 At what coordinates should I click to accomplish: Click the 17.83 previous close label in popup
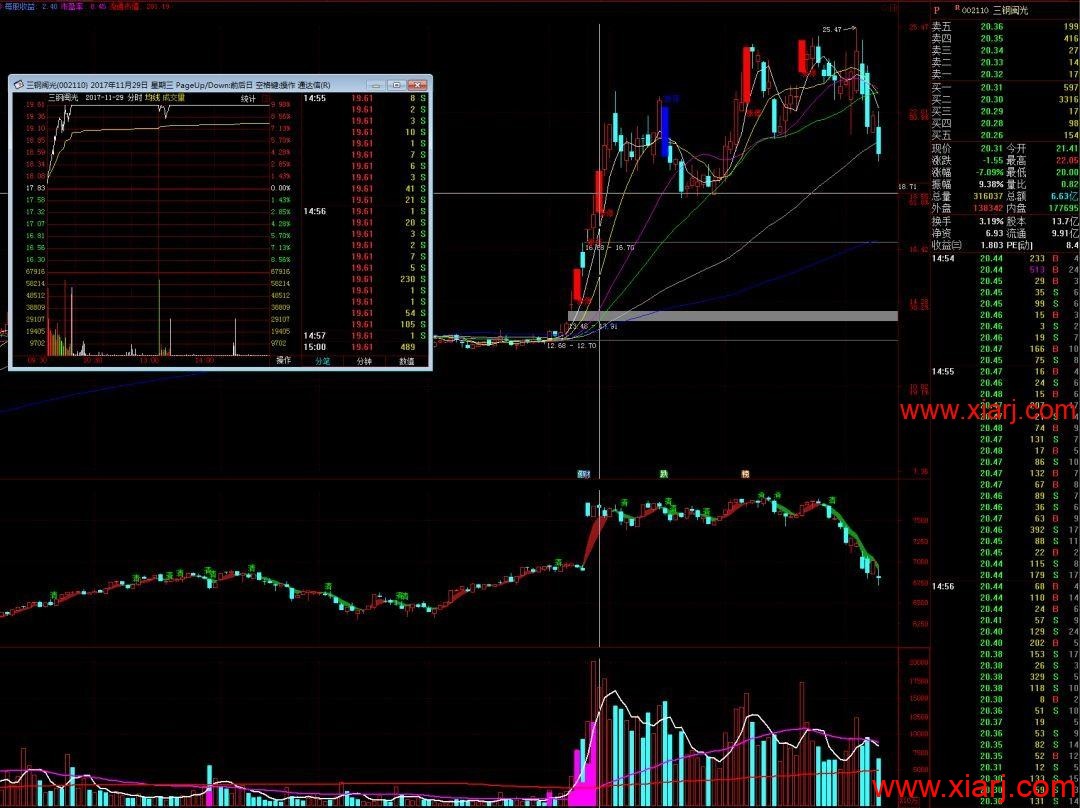(x=35, y=188)
